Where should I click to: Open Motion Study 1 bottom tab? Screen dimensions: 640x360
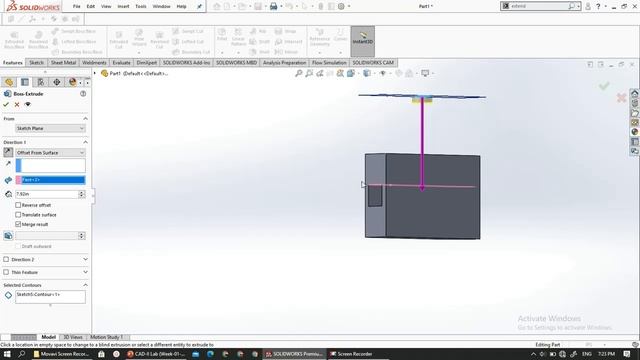click(106, 337)
